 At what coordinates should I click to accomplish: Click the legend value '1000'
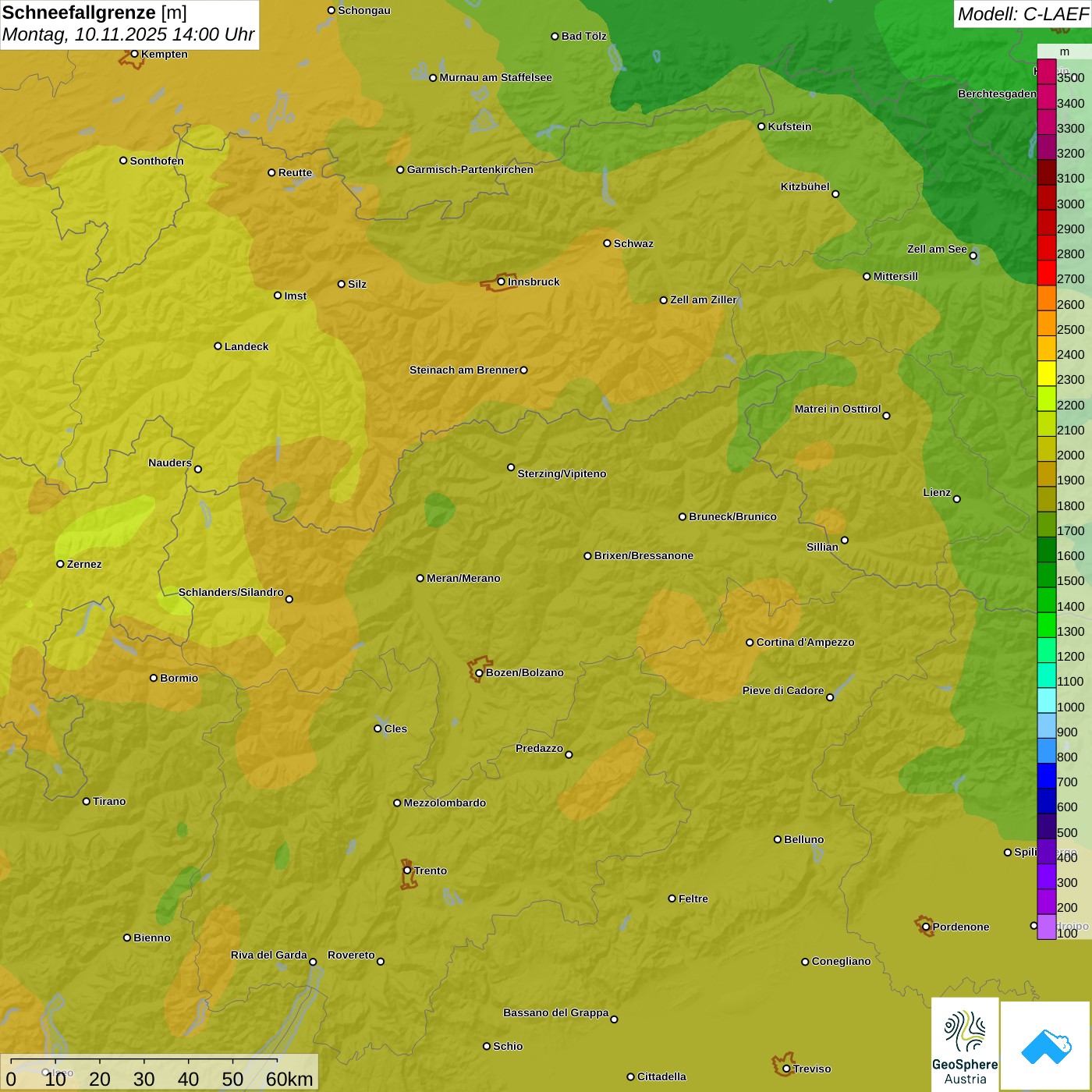(x=1071, y=707)
